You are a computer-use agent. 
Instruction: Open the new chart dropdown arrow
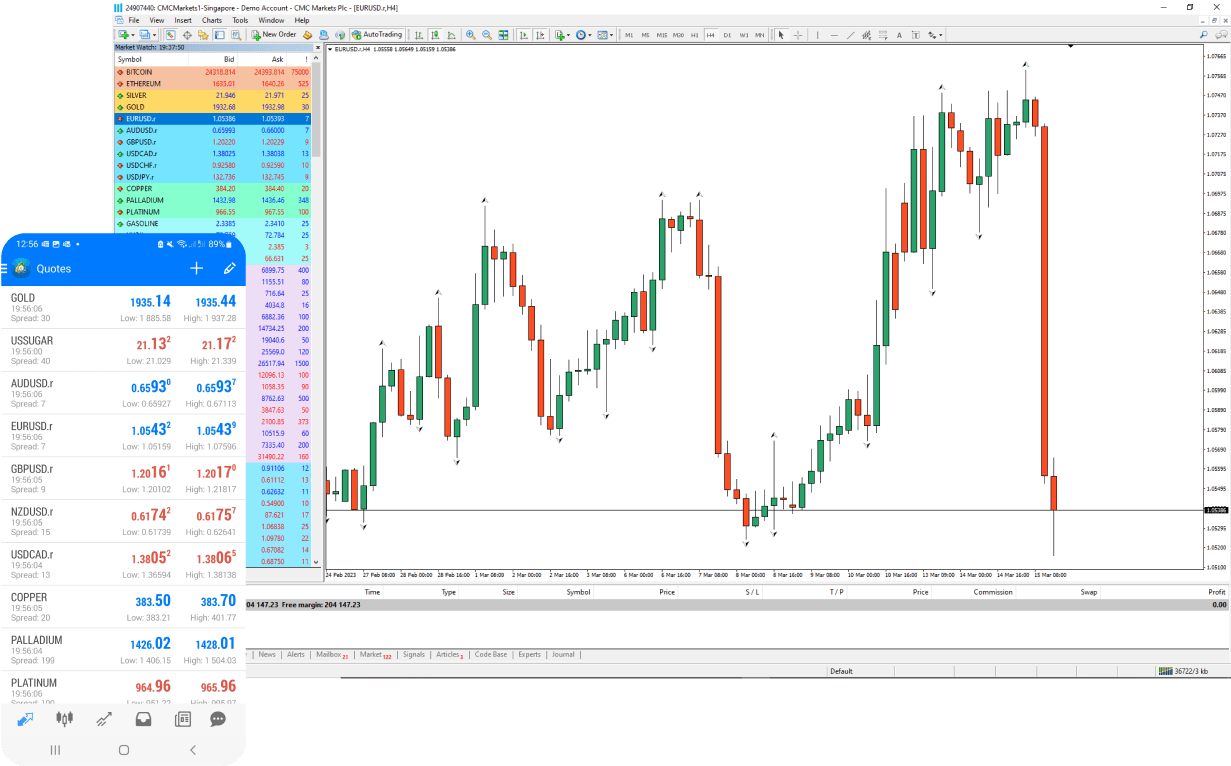coord(133,35)
